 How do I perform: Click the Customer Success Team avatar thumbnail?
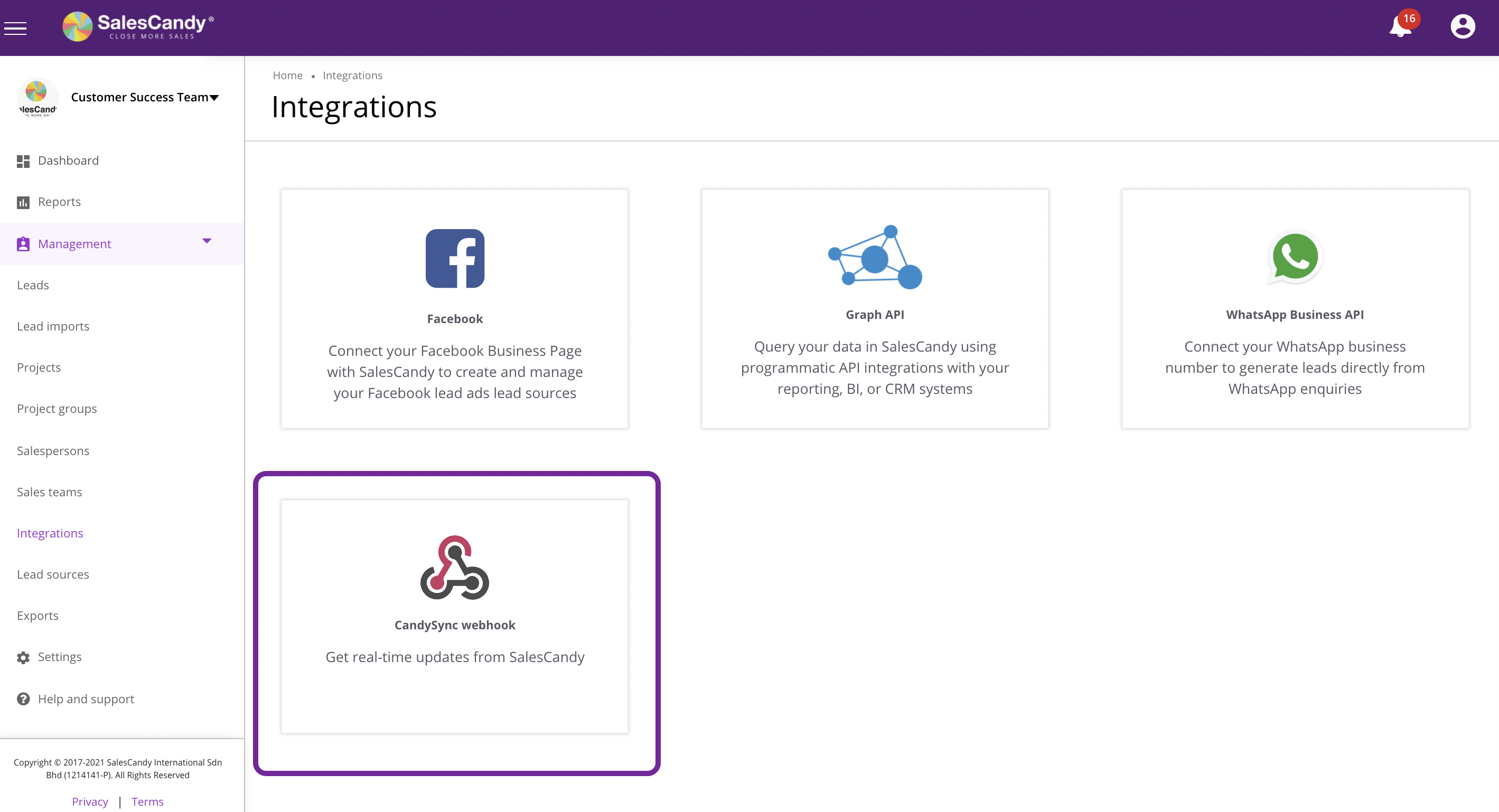click(38, 98)
